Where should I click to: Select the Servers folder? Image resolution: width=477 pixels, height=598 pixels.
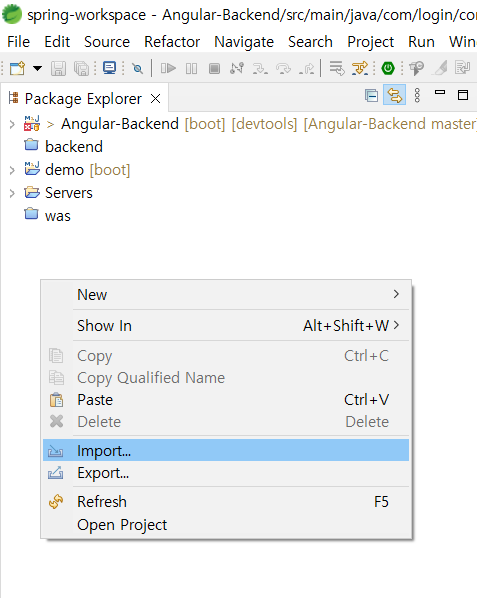tap(69, 193)
